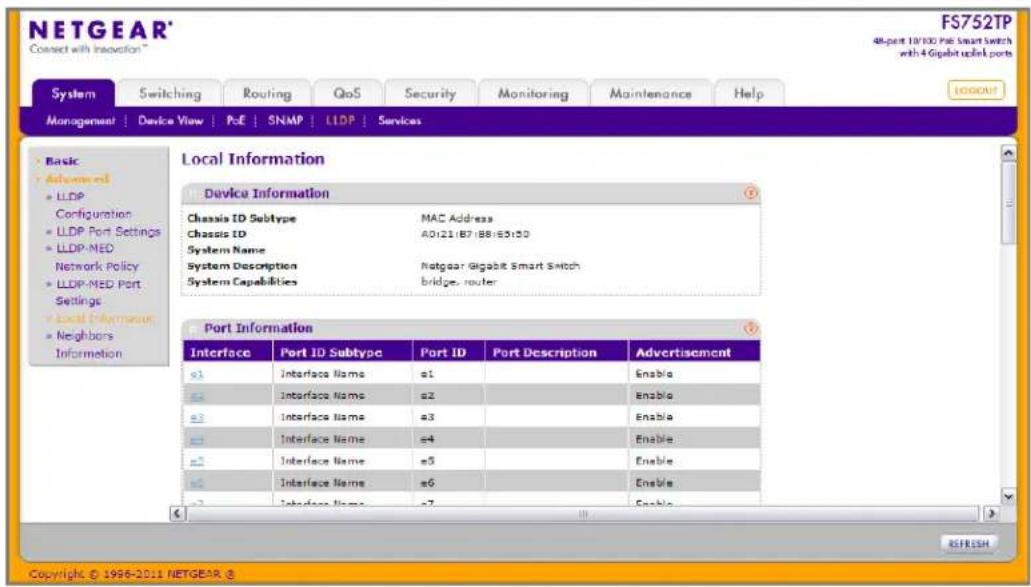The width and height of the screenshot is (1031, 587).
Task: Switch to the Switching tab
Action: (170, 93)
